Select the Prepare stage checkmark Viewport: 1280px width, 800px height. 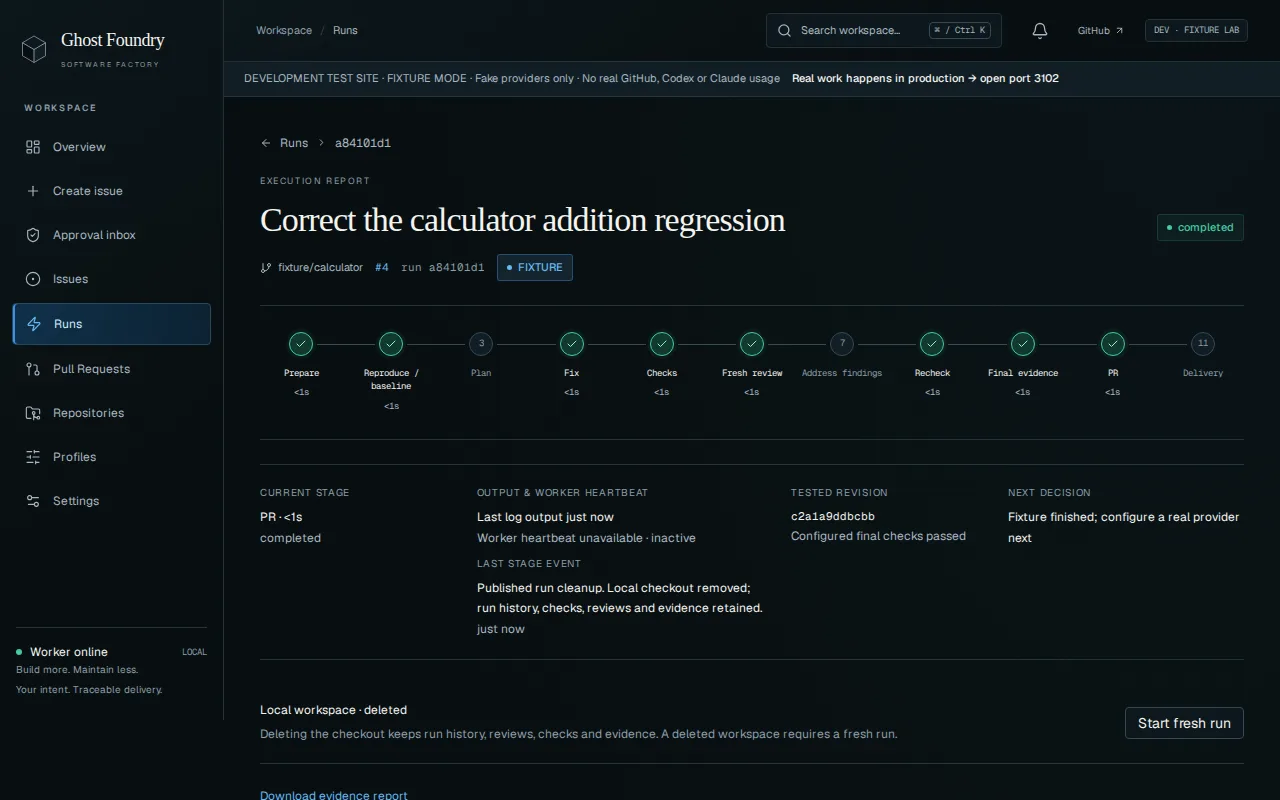[x=301, y=344]
